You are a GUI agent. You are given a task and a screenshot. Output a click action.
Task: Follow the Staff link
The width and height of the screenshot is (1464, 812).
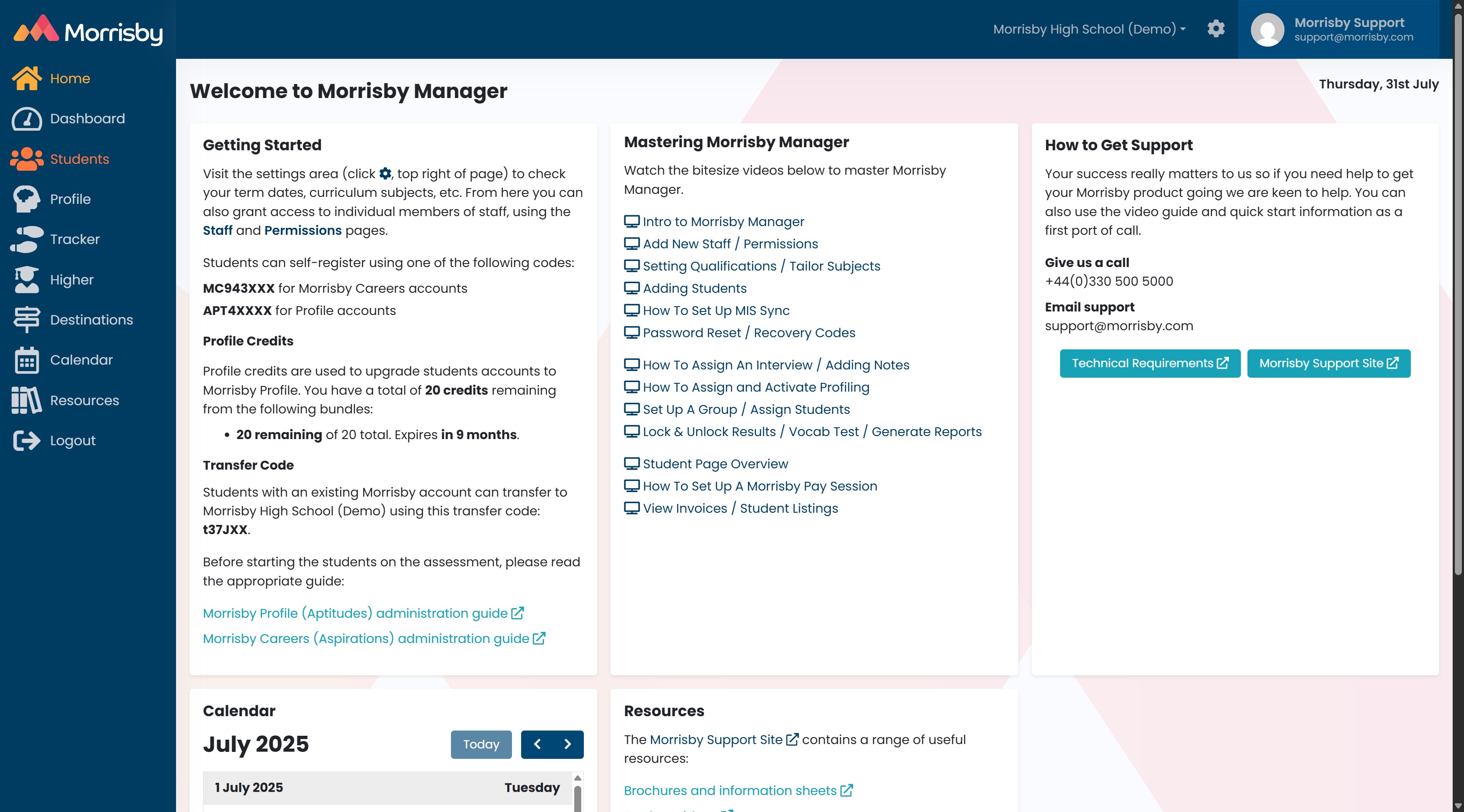[x=218, y=230]
